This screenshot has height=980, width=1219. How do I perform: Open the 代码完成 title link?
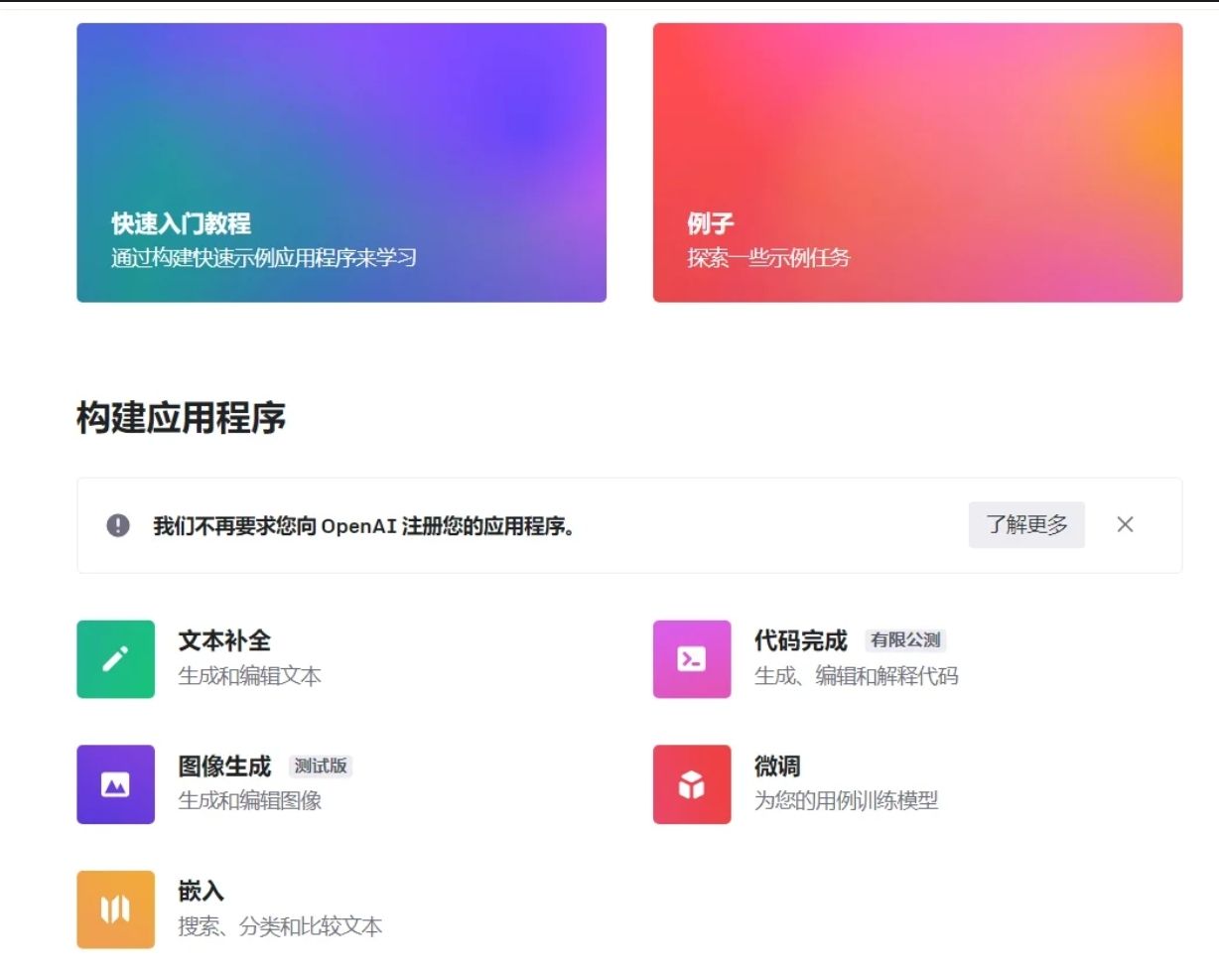(x=801, y=641)
